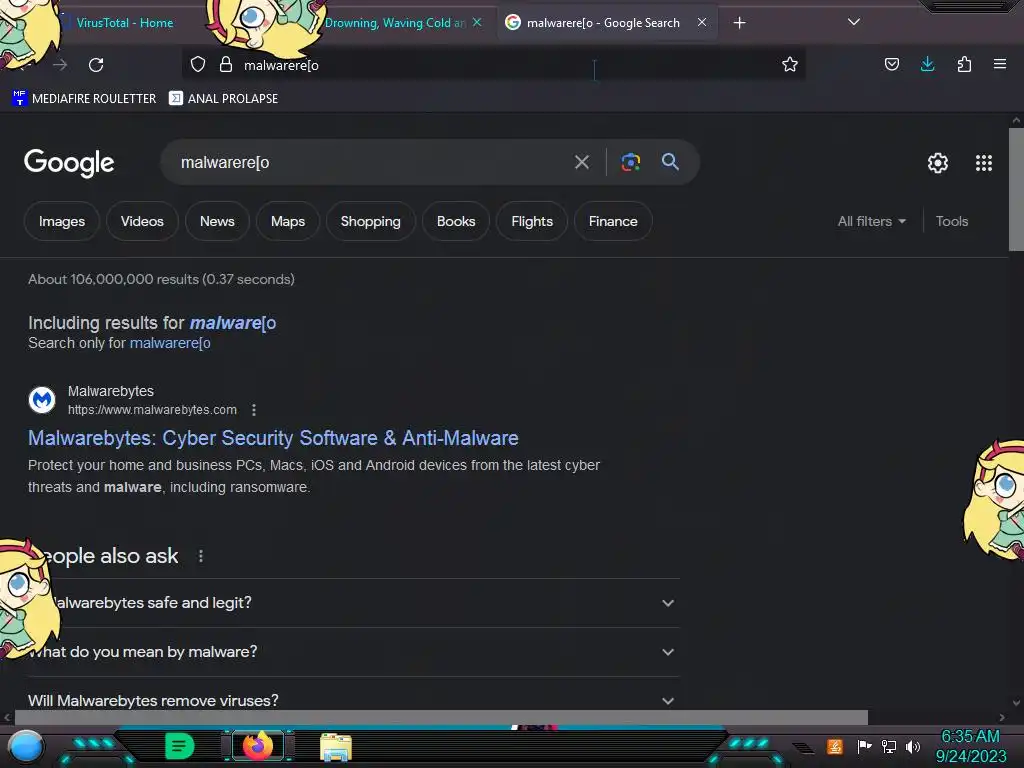This screenshot has height=768, width=1024.
Task: Open the Action Center flag icon
Action: pyautogui.click(x=864, y=746)
